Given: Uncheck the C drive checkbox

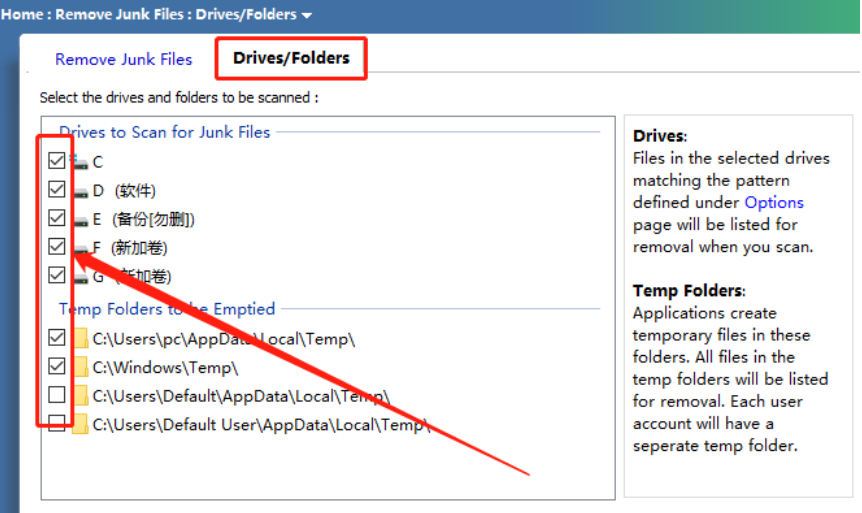Looking at the screenshot, I should click(x=57, y=161).
